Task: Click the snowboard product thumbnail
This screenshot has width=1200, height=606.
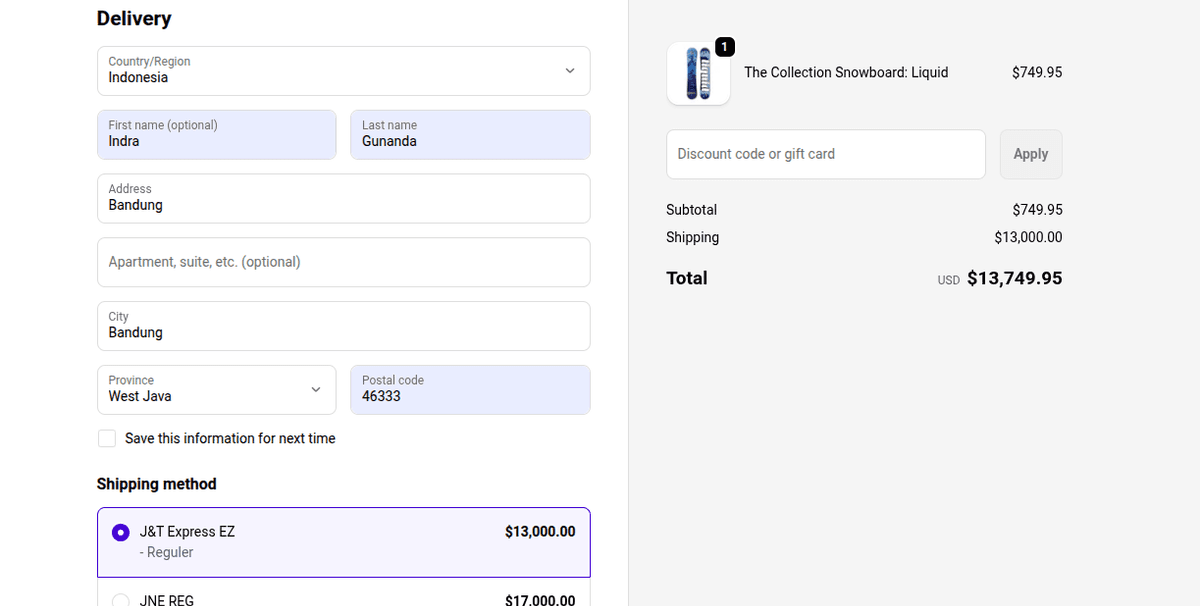Action: coord(698,74)
